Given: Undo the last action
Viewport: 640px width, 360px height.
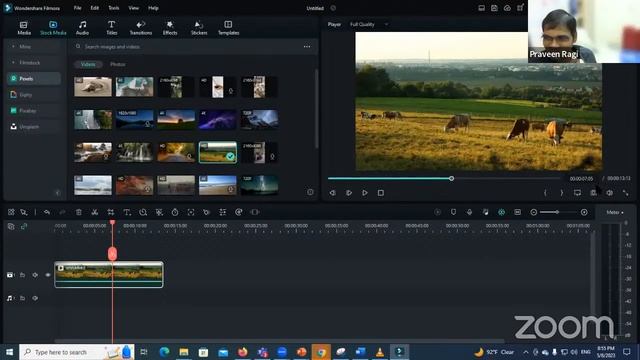Looking at the screenshot, I should coord(47,212).
